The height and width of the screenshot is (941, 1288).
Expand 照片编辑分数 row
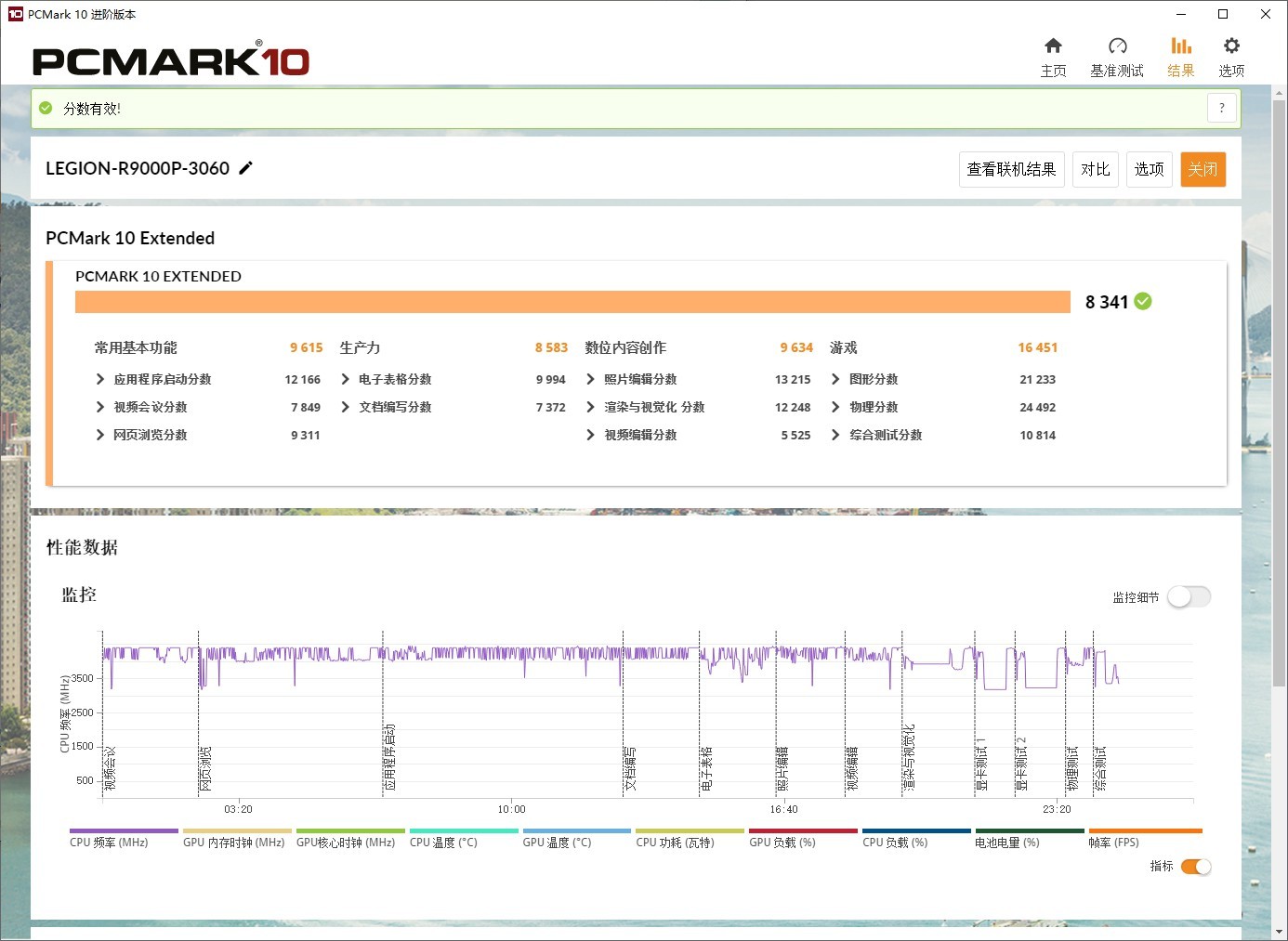pos(591,379)
